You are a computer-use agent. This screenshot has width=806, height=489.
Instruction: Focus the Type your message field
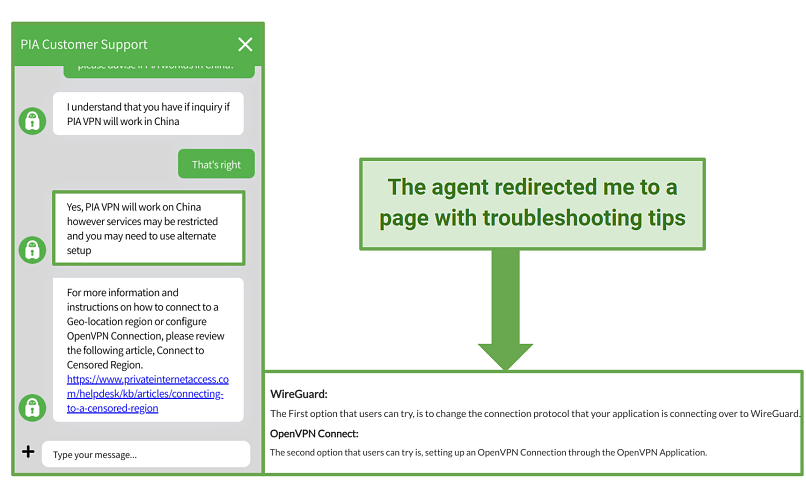point(146,454)
